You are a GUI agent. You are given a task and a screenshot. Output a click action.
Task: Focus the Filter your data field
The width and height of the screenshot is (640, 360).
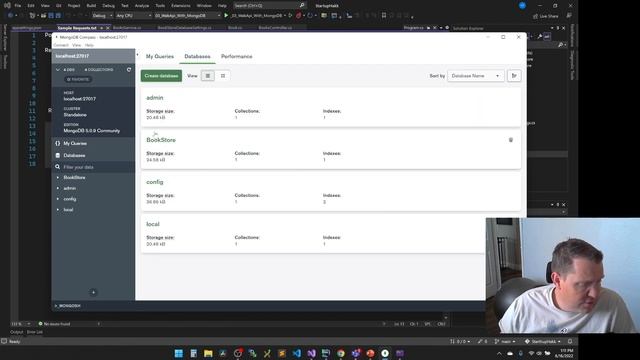[93, 167]
